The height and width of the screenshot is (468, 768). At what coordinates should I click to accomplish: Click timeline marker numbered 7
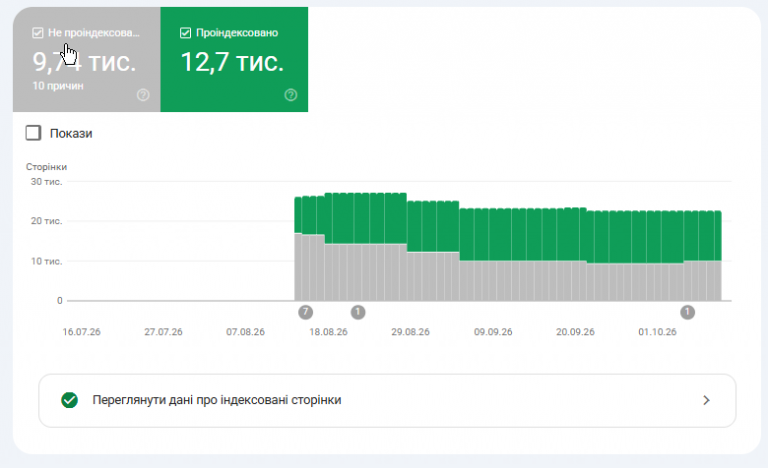click(306, 312)
